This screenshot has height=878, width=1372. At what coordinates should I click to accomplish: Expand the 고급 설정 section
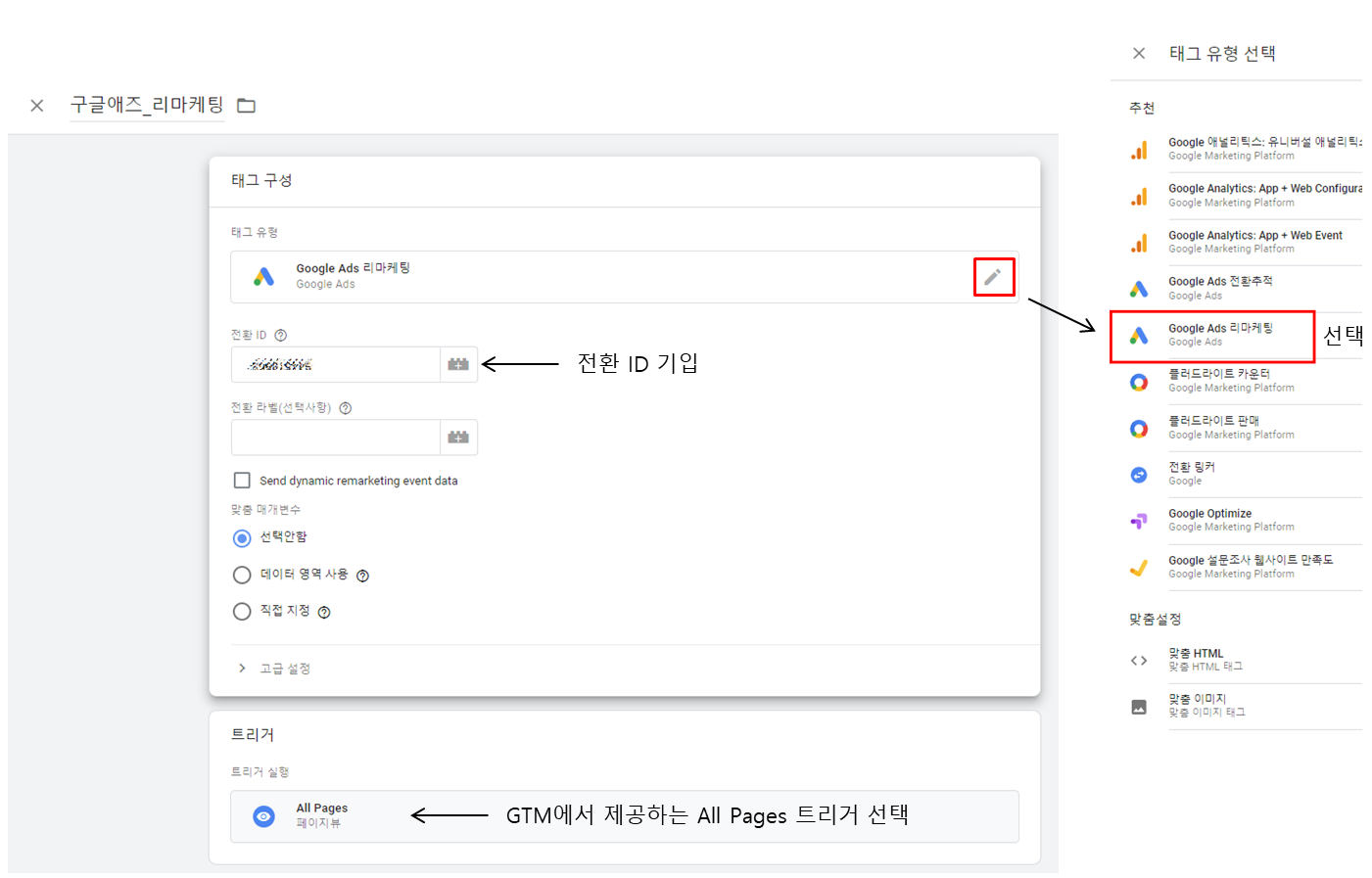(x=274, y=669)
